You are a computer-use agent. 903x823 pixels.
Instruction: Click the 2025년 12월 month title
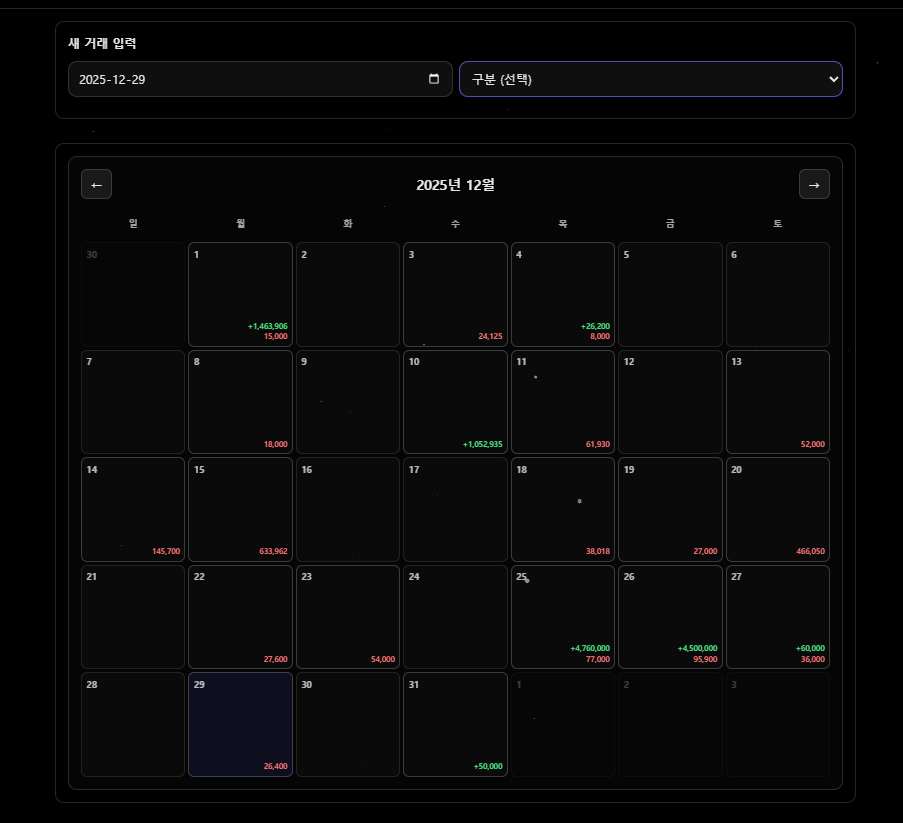(455, 185)
